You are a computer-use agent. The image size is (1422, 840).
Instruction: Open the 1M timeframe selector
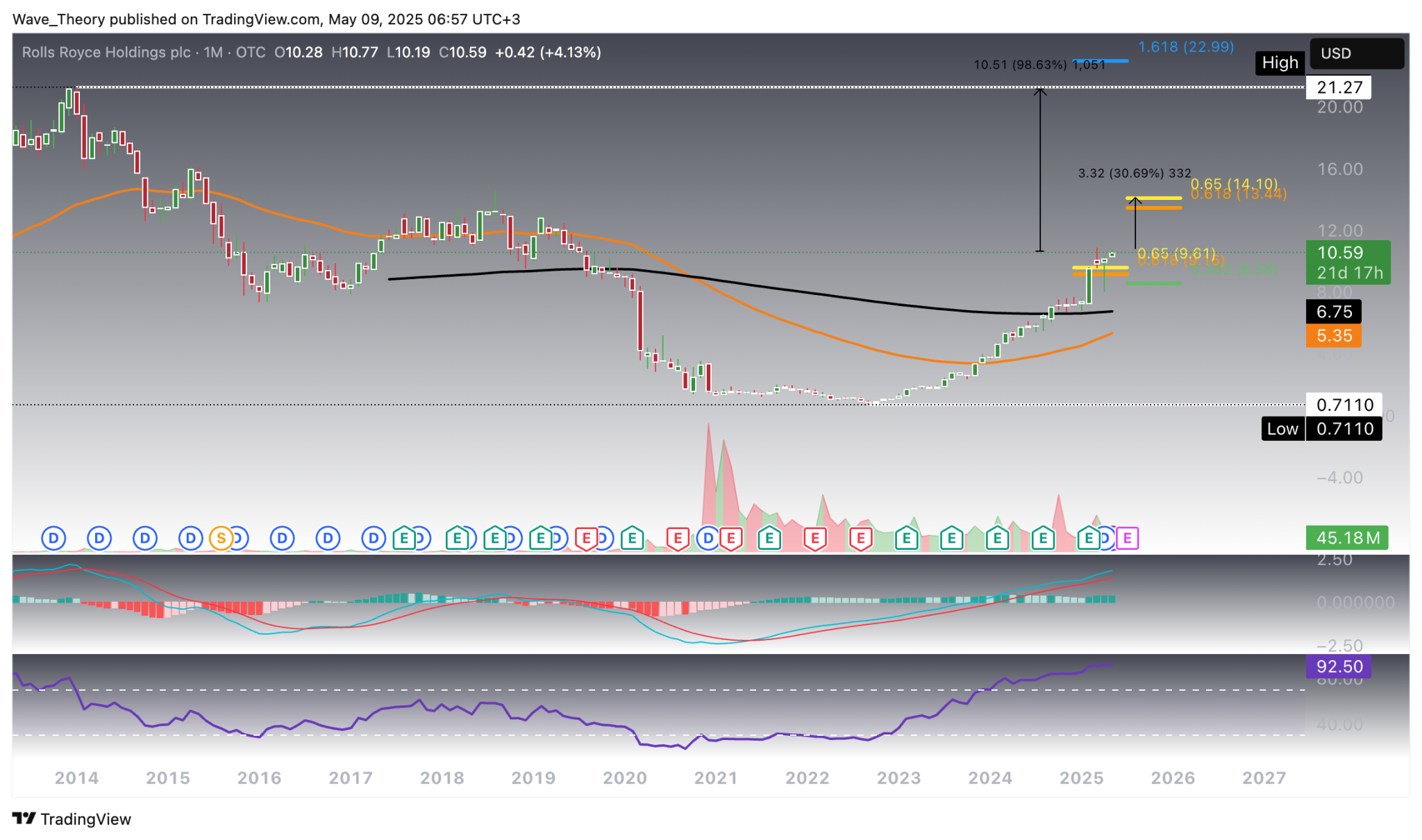[212, 52]
